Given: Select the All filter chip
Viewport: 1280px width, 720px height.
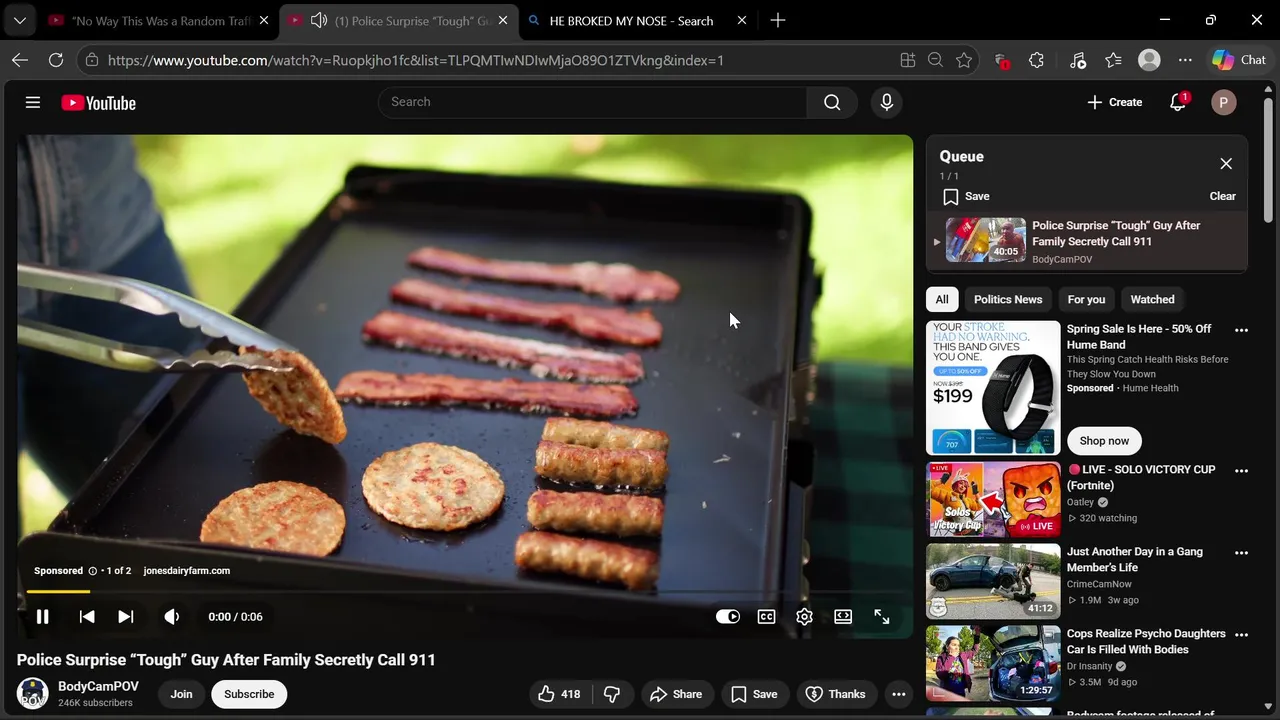Looking at the screenshot, I should click(942, 299).
